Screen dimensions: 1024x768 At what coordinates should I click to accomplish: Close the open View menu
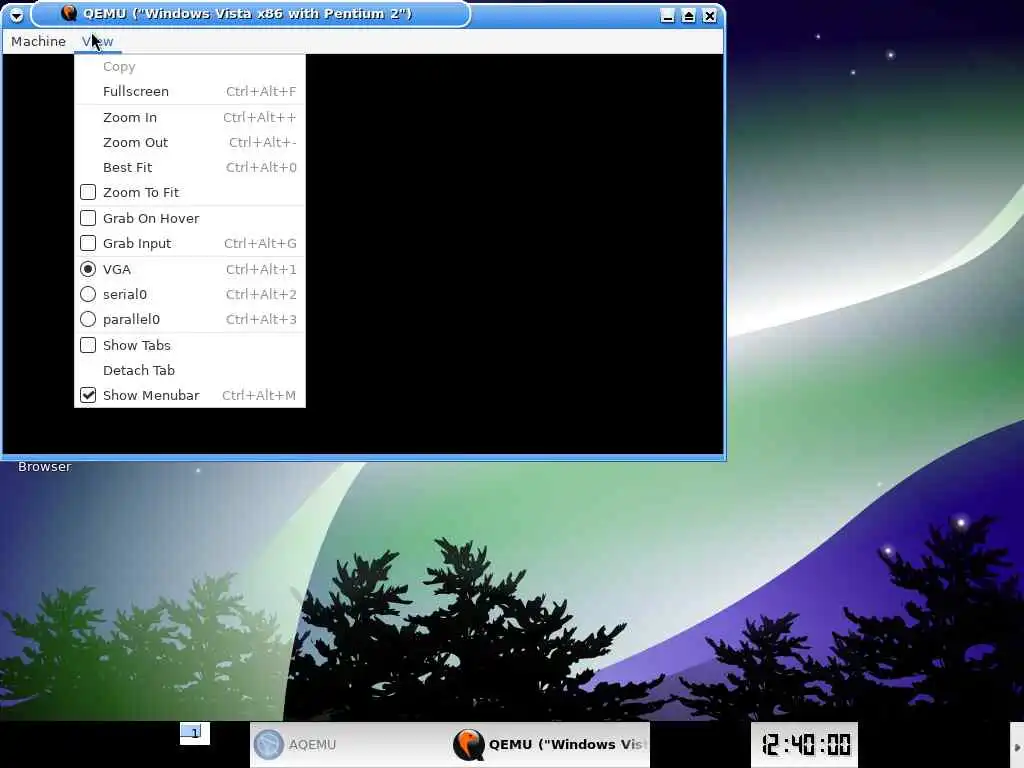pyautogui.click(x=97, y=41)
